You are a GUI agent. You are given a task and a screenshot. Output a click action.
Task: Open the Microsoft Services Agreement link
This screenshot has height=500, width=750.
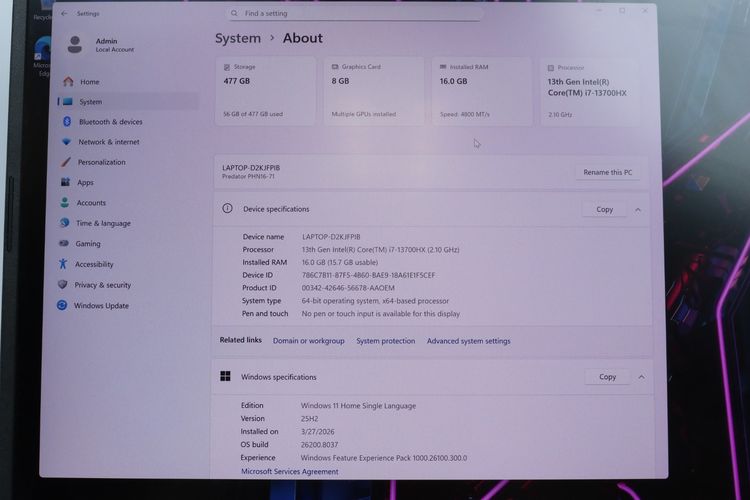[289, 472]
